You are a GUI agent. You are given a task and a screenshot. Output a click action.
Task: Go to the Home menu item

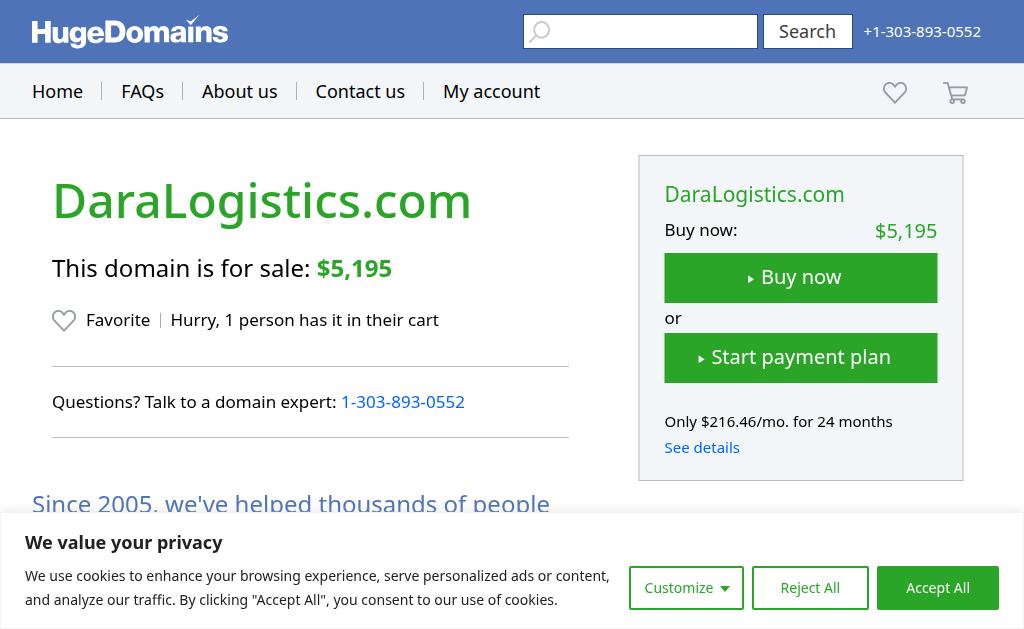point(57,91)
